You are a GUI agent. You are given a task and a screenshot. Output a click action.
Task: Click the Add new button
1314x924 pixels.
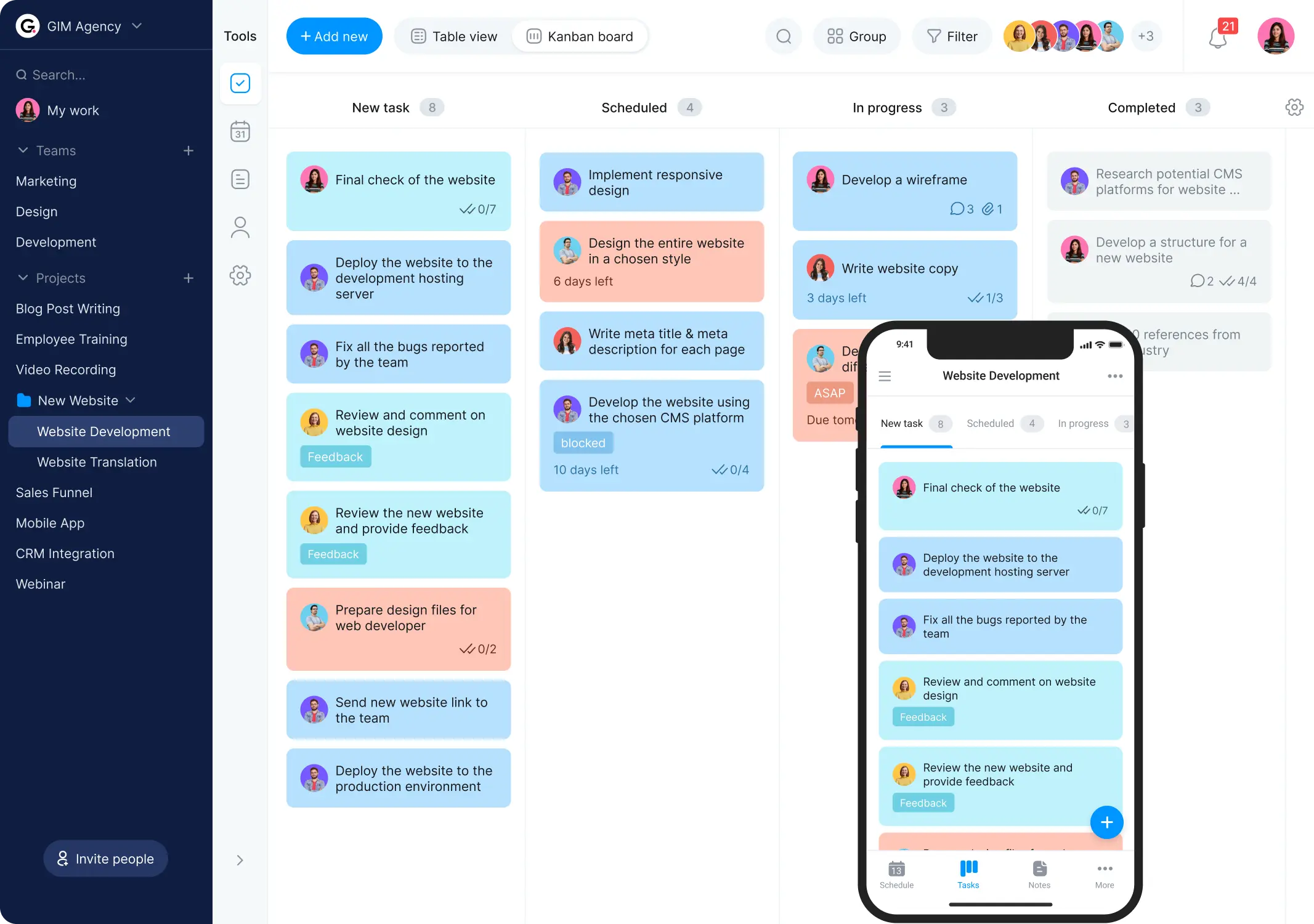pos(335,36)
